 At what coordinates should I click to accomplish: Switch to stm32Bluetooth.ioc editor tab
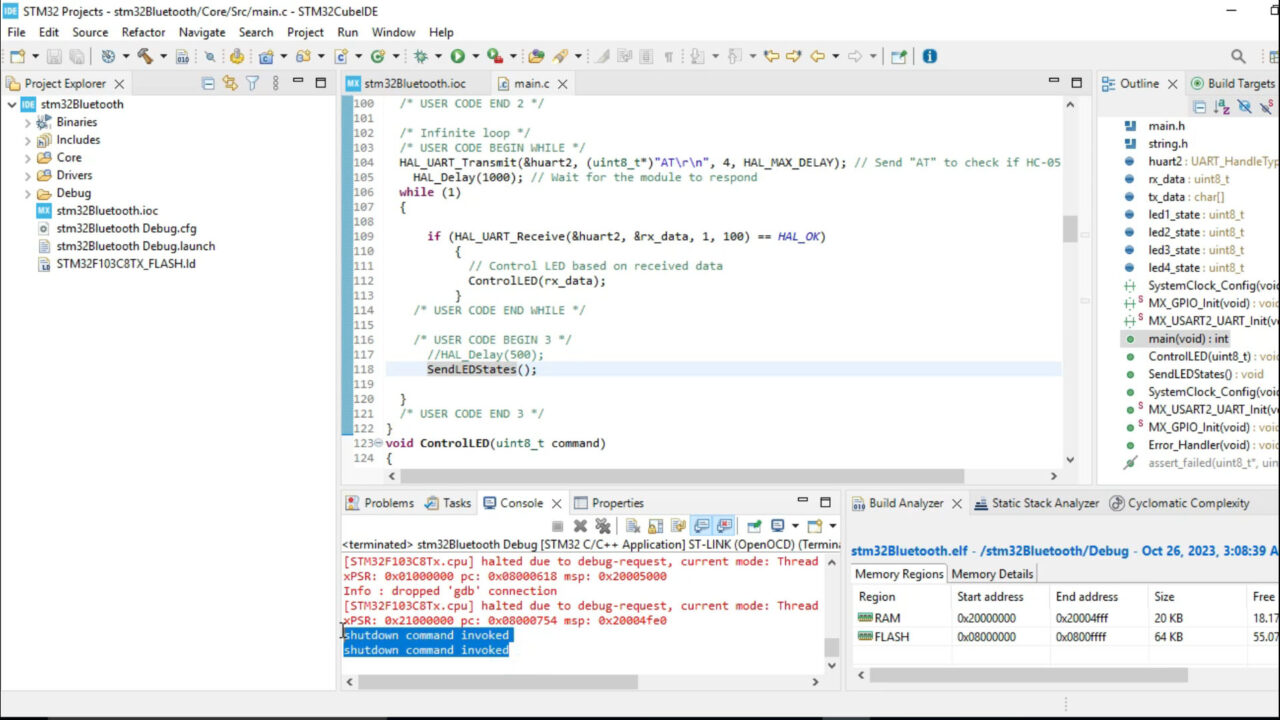tap(405, 84)
